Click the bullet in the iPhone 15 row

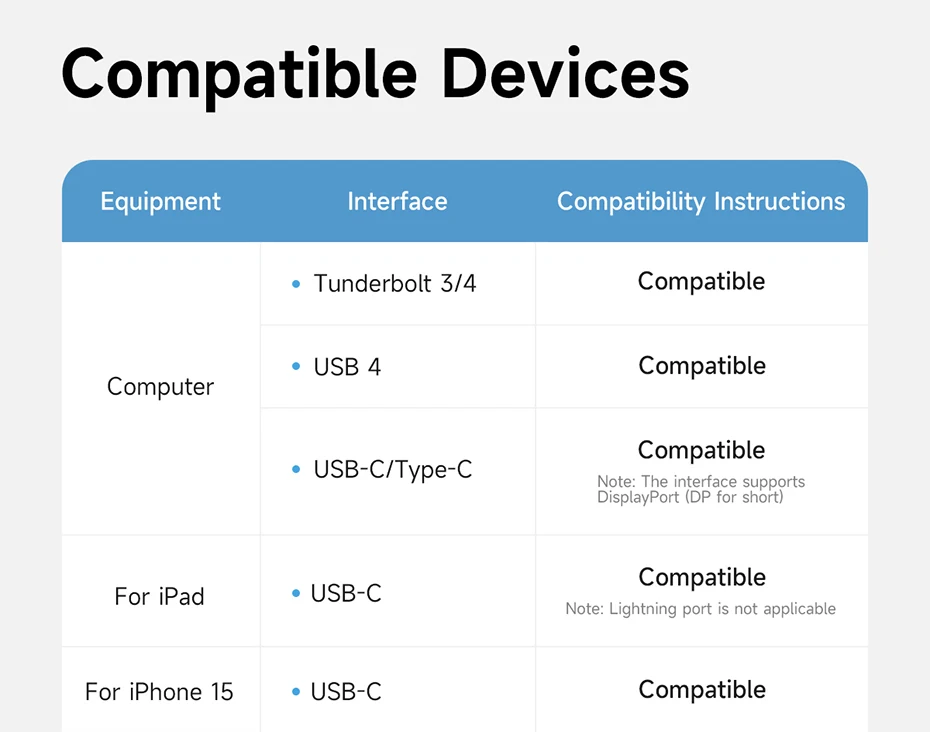coord(296,692)
